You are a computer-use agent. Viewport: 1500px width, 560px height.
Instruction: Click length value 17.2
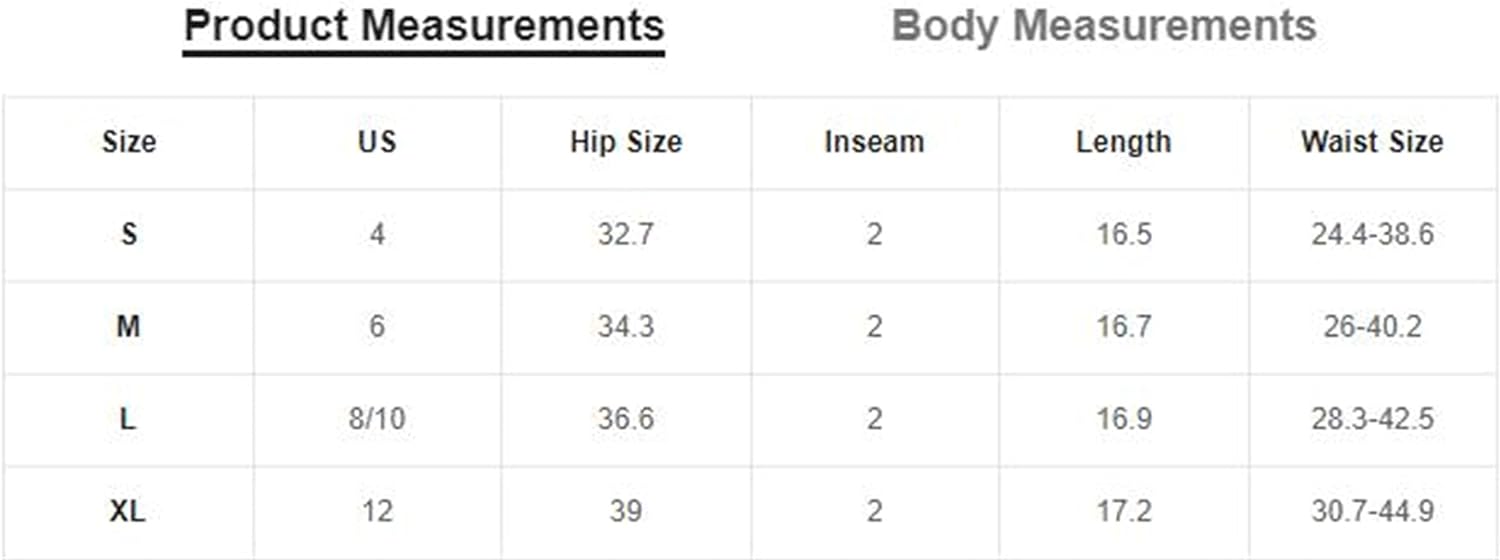click(1123, 512)
